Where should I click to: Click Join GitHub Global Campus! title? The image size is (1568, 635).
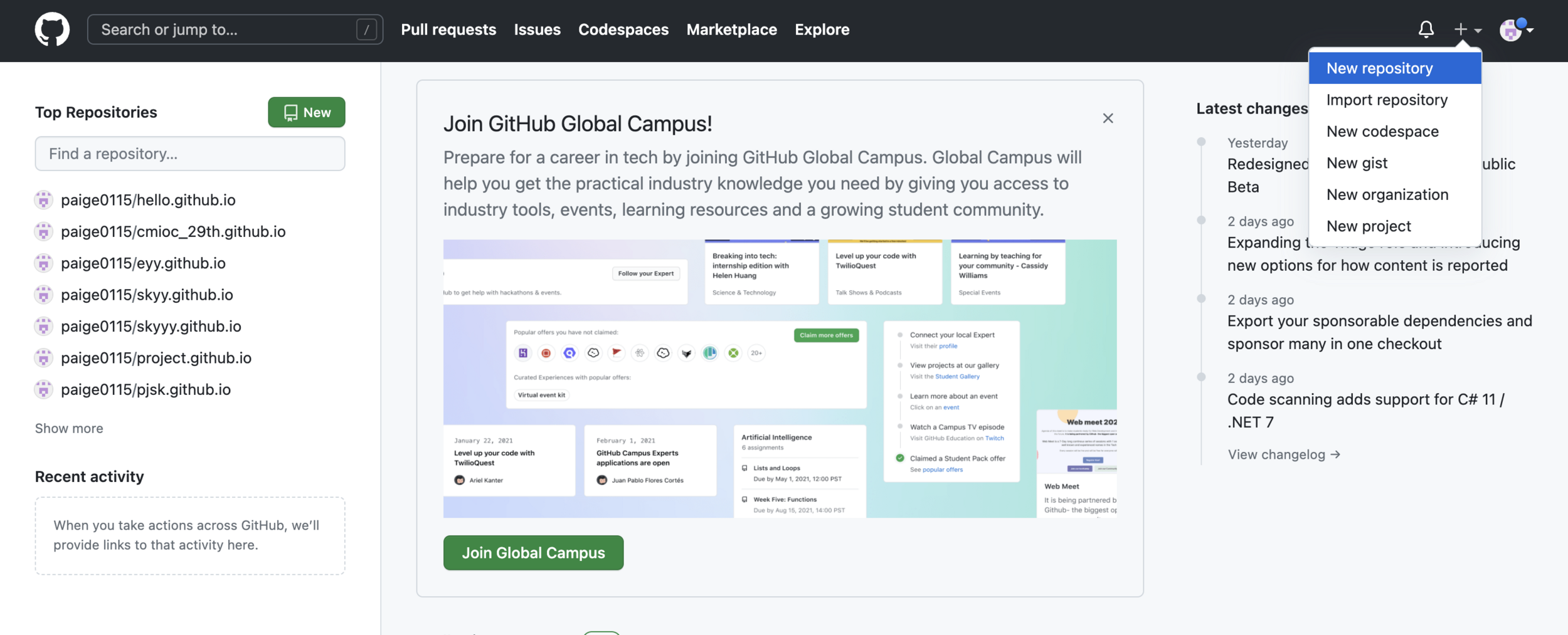click(x=578, y=123)
